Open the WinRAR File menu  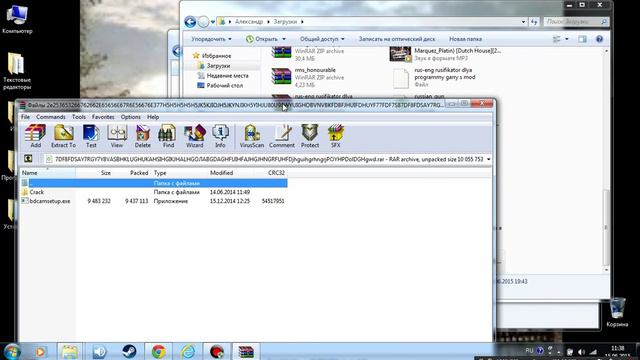coord(25,117)
